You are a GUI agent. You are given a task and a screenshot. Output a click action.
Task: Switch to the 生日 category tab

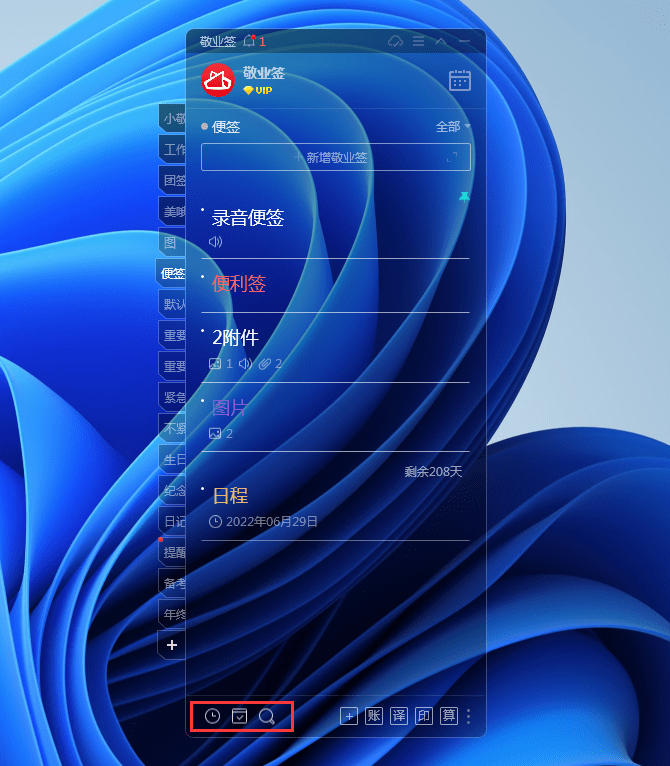pyautogui.click(x=172, y=459)
